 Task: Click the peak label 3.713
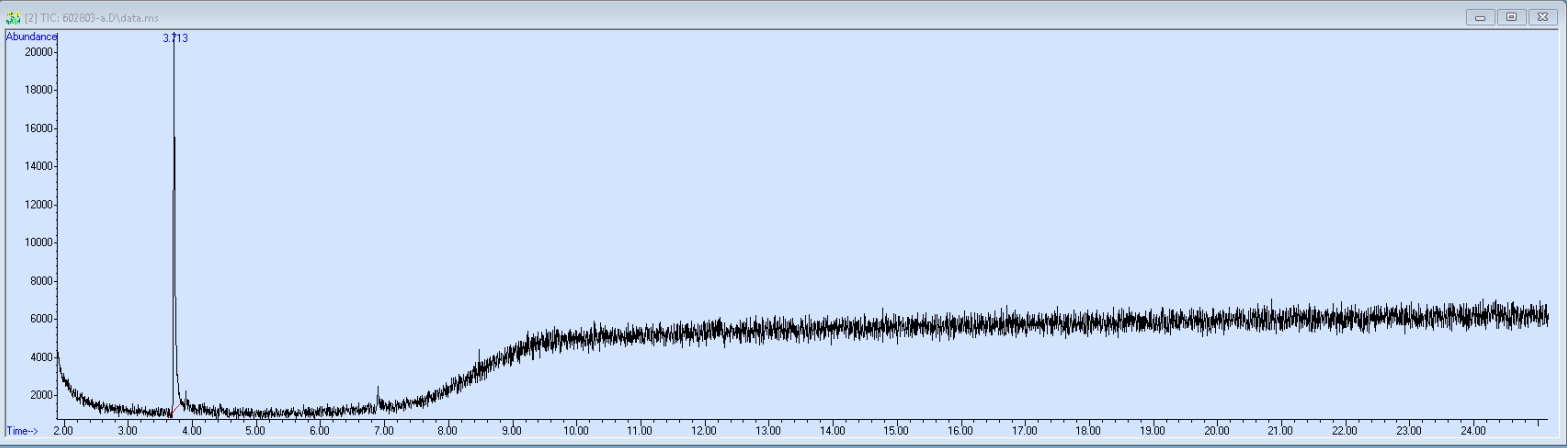[x=175, y=38]
